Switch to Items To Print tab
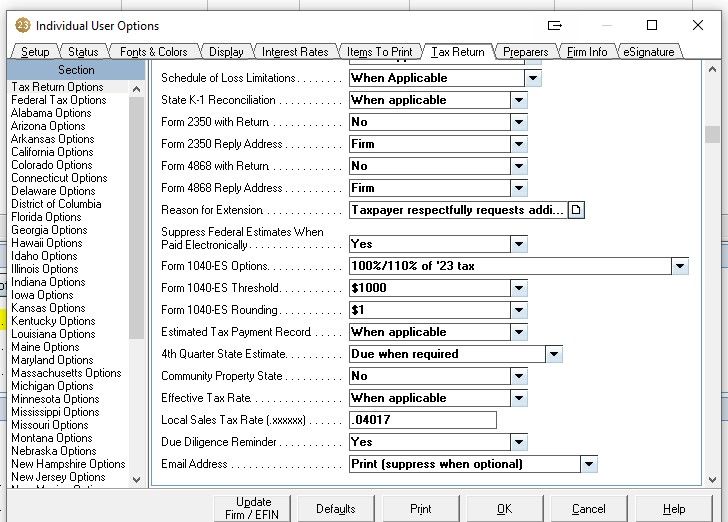 tap(379, 52)
